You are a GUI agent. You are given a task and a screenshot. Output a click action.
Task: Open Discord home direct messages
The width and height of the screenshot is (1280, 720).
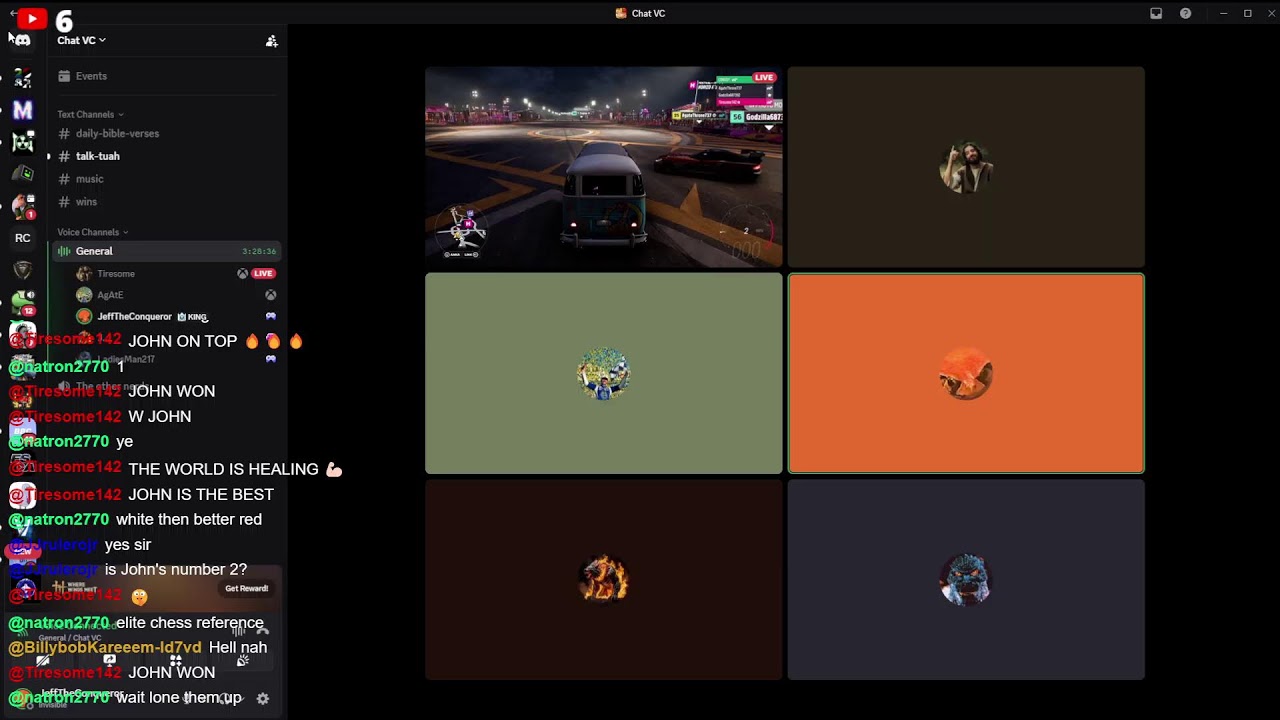pos(22,40)
